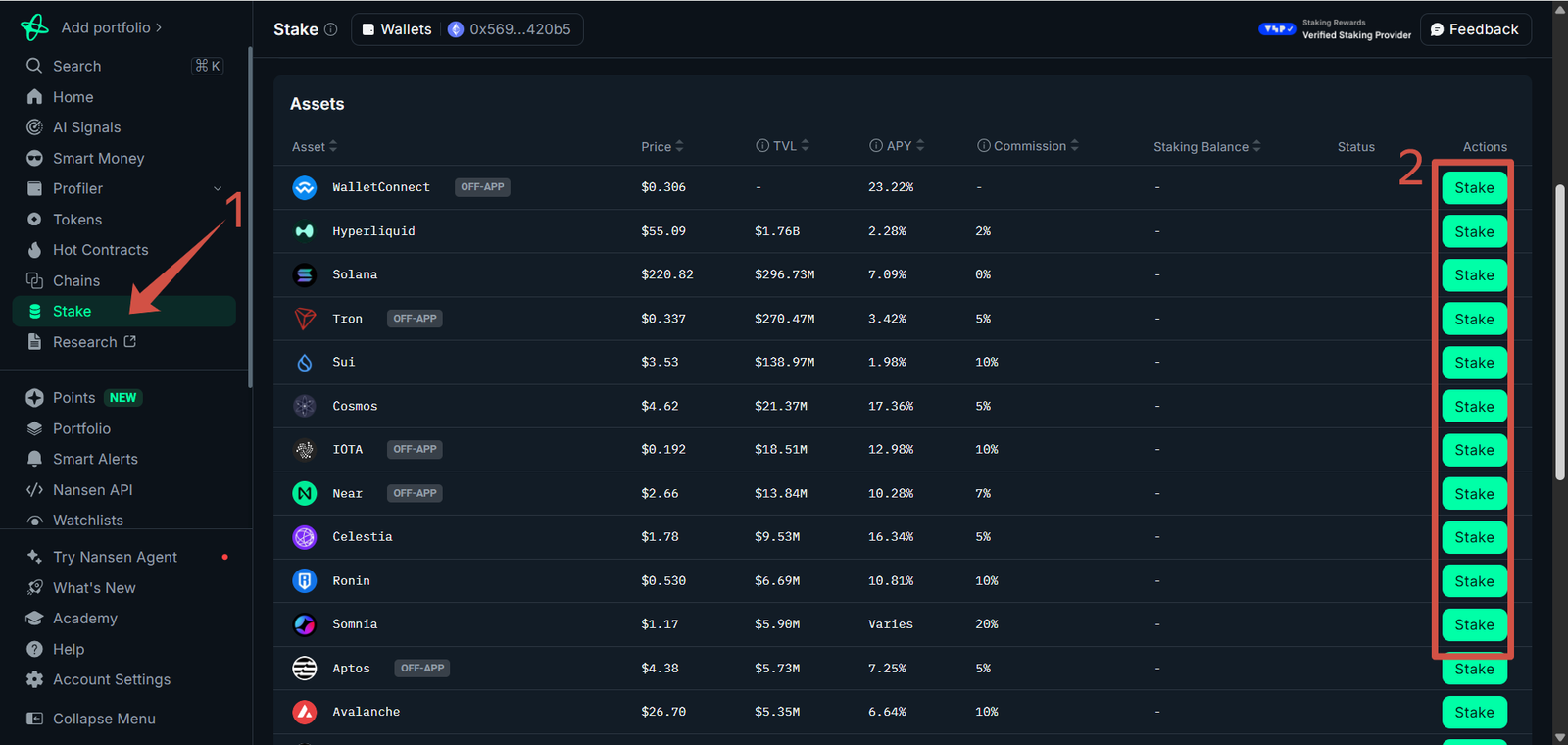Sort assets by Price column
Screen dimensions: 1568x745
[x=662, y=147]
